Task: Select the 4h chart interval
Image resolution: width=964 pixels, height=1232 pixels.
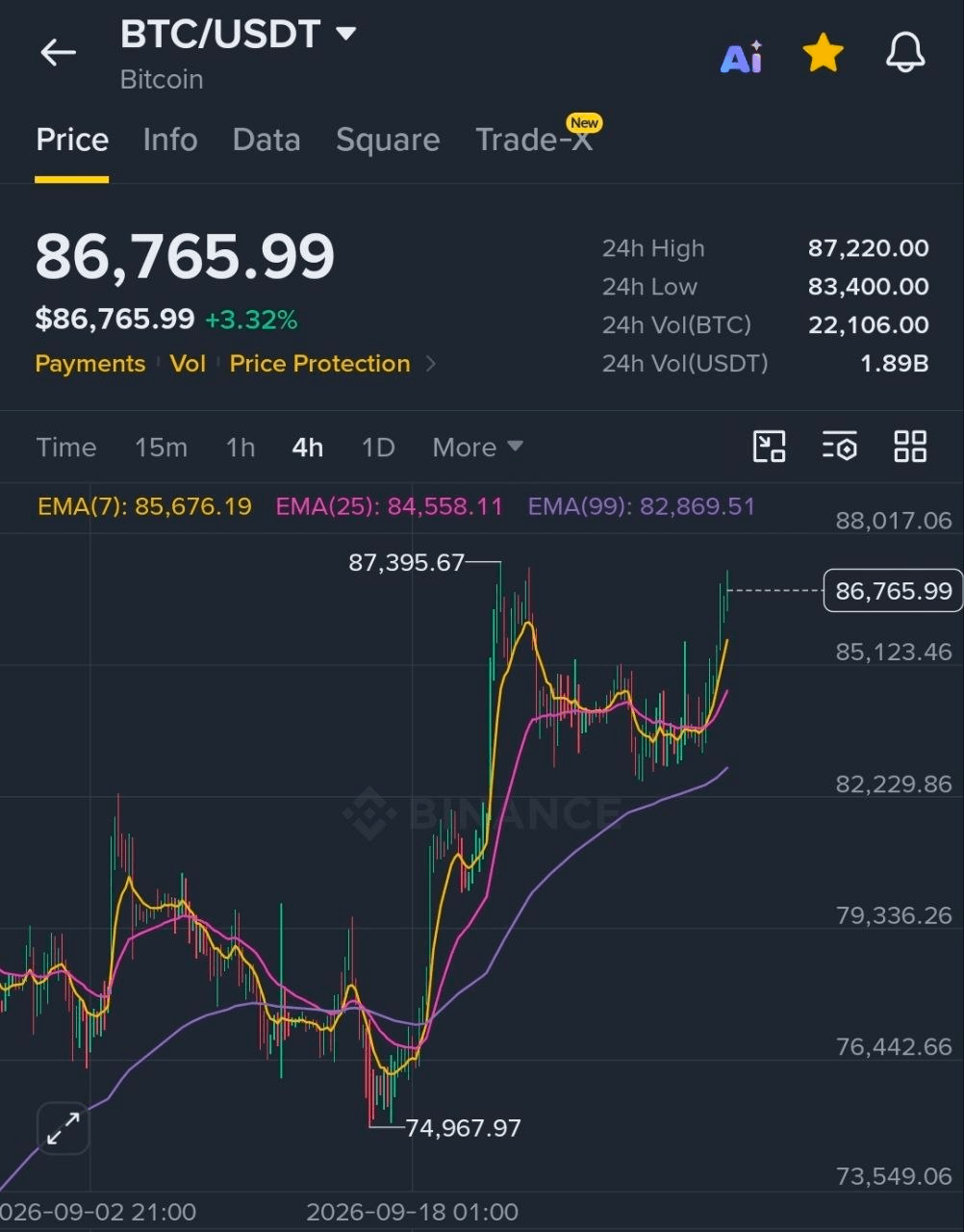Action: [x=308, y=448]
